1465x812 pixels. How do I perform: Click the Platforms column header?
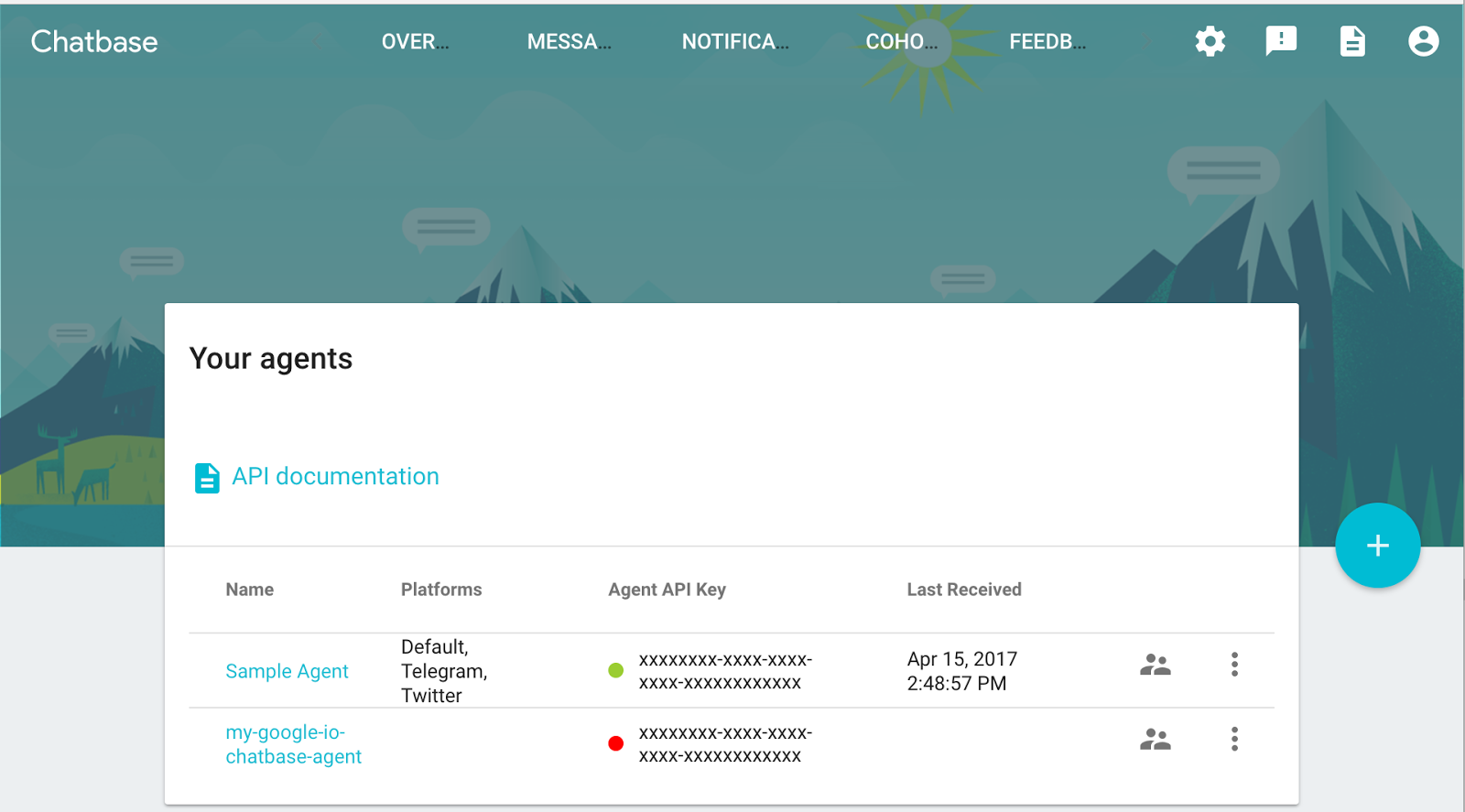click(x=441, y=590)
